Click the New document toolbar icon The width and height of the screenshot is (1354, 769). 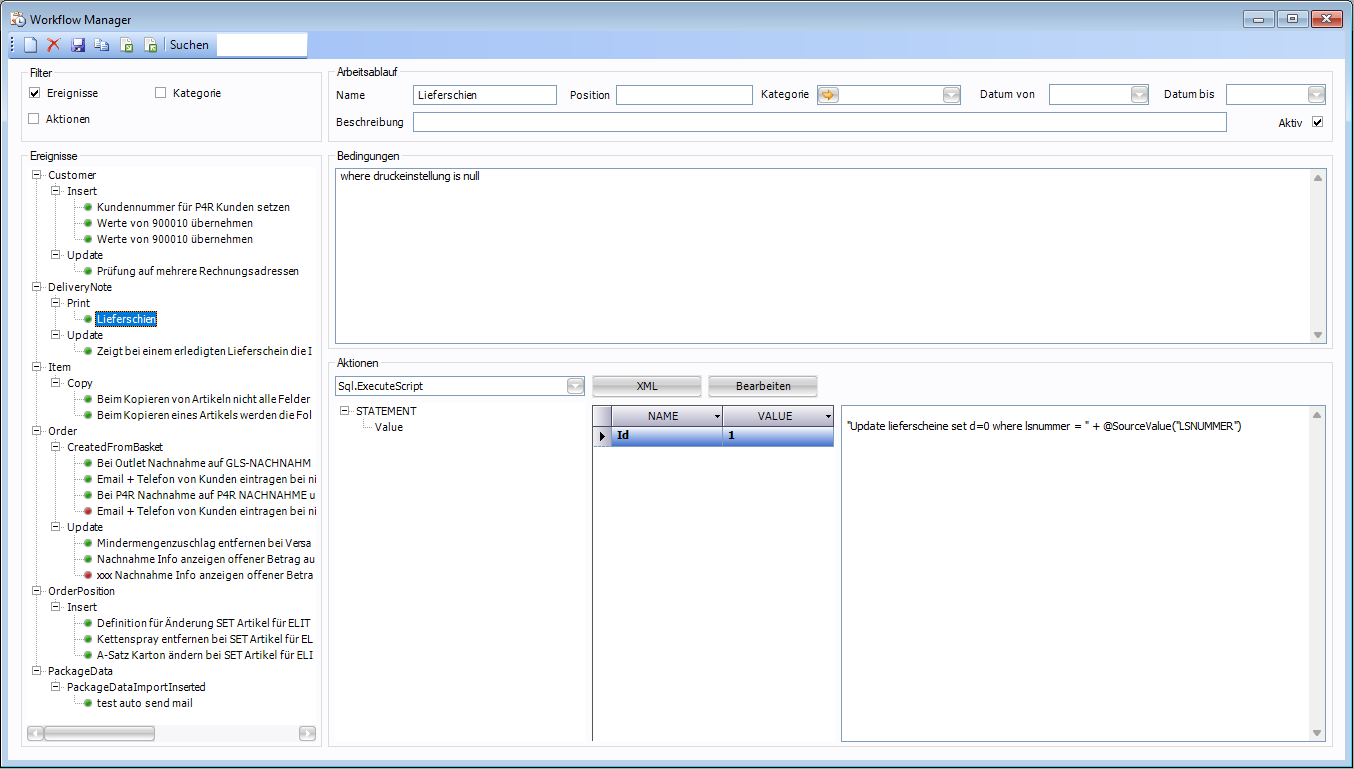click(x=30, y=45)
